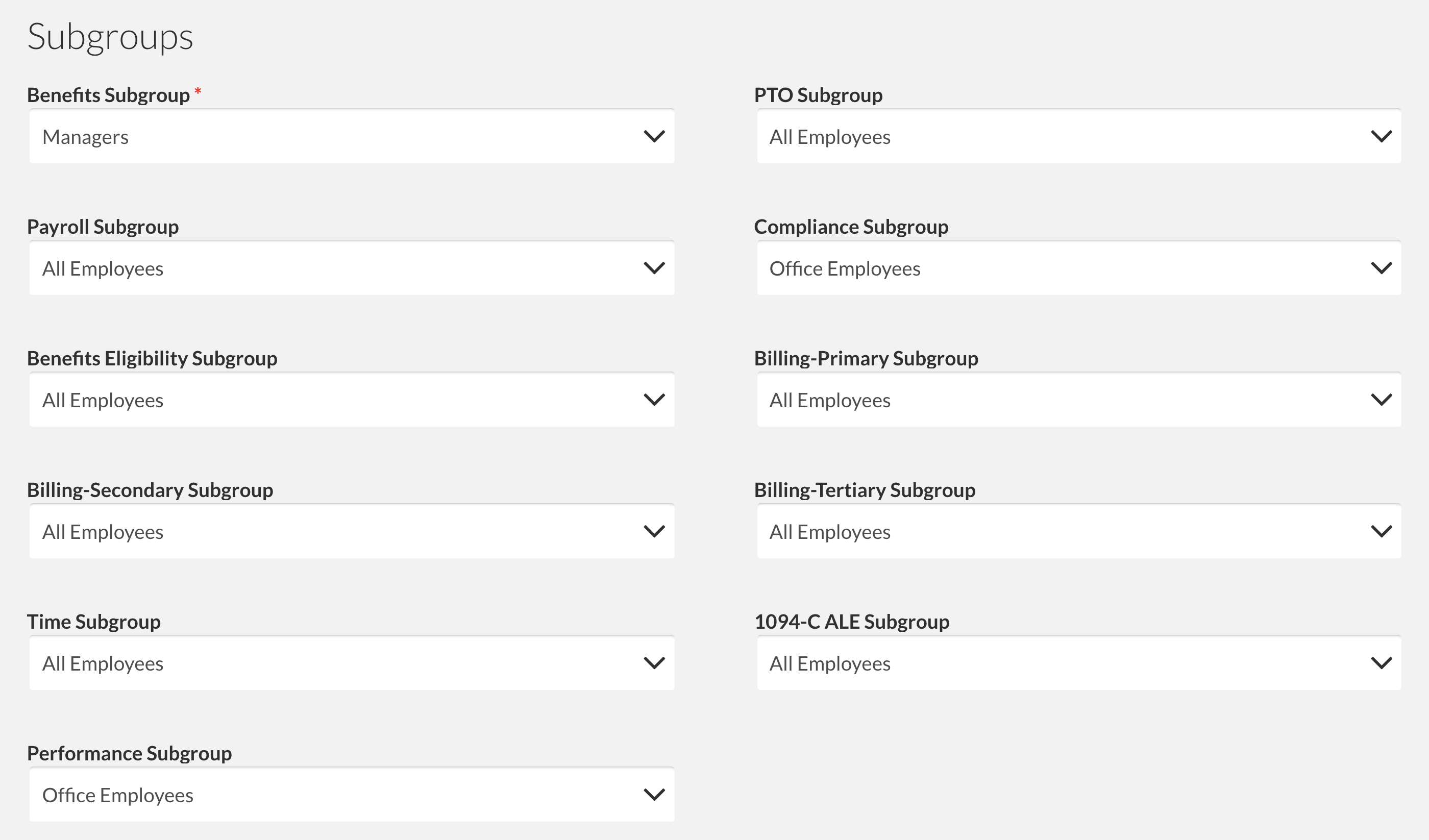Image resolution: width=1429 pixels, height=840 pixels.
Task: Click the chevron arrow in Billing-Primary field
Action: [1382, 400]
